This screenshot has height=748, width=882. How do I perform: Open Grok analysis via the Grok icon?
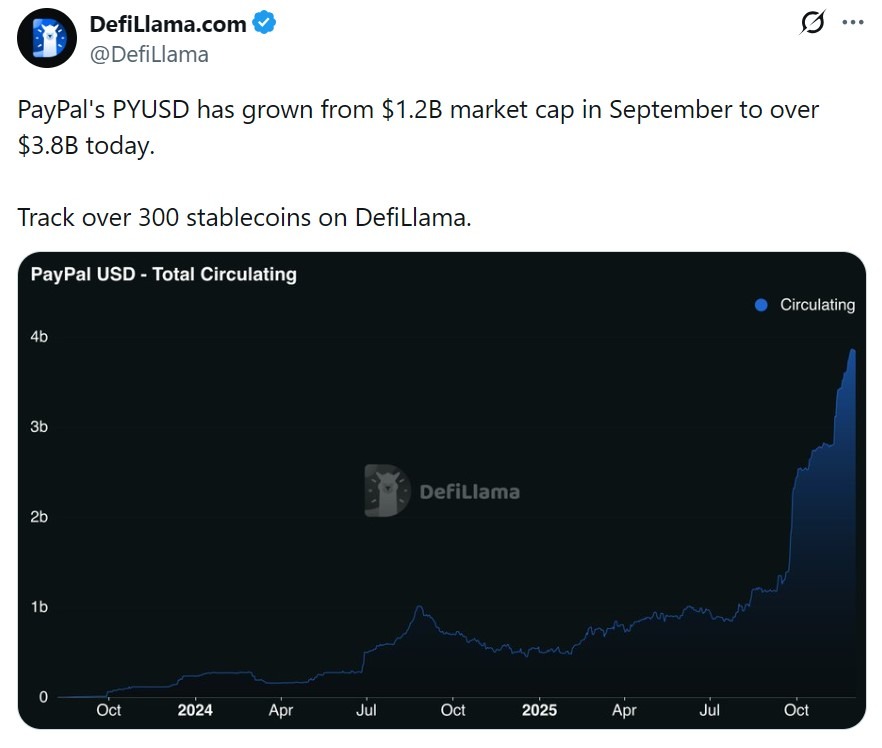pyautogui.click(x=815, y=20)
